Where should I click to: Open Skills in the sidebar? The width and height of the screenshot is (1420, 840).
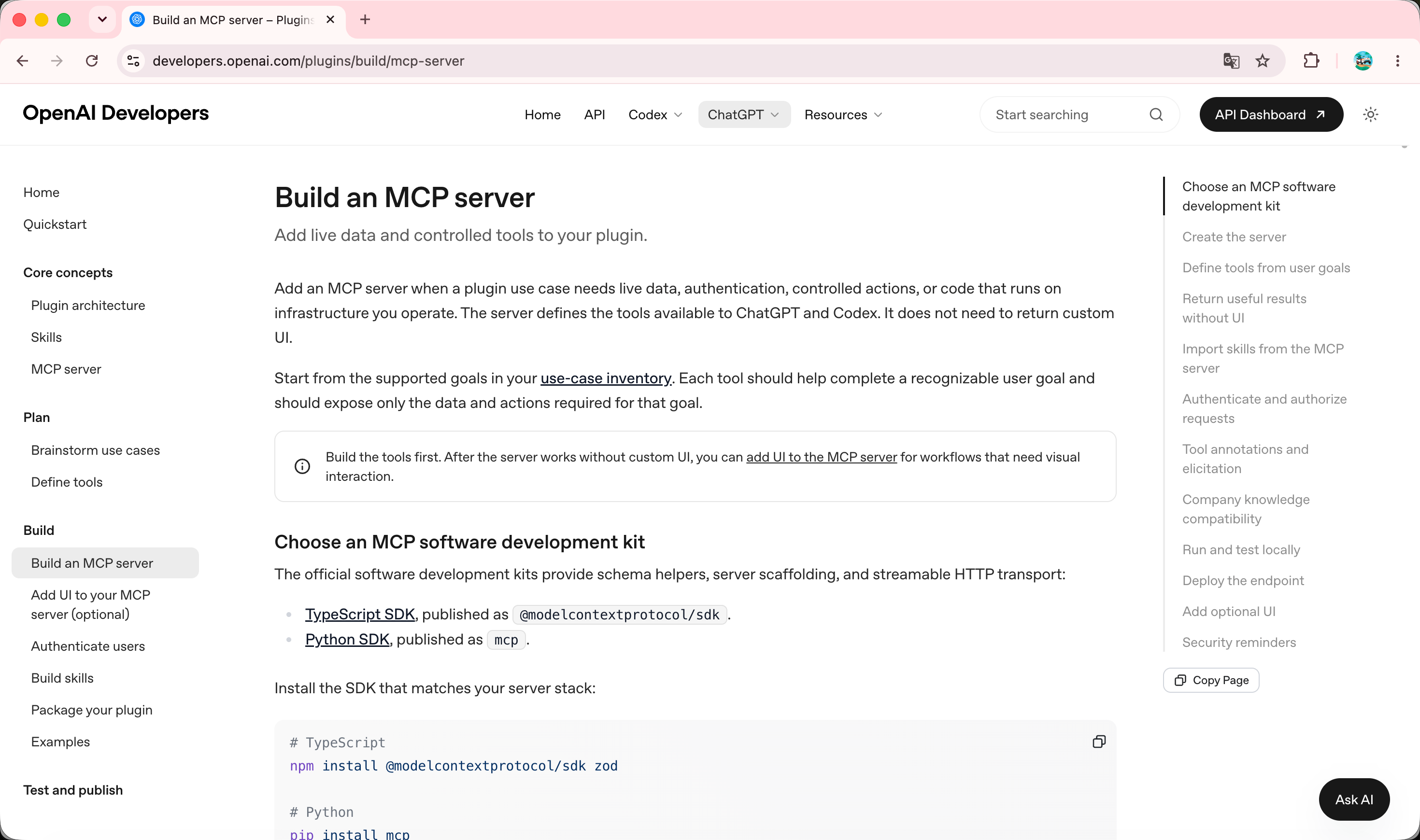(46, 337)
